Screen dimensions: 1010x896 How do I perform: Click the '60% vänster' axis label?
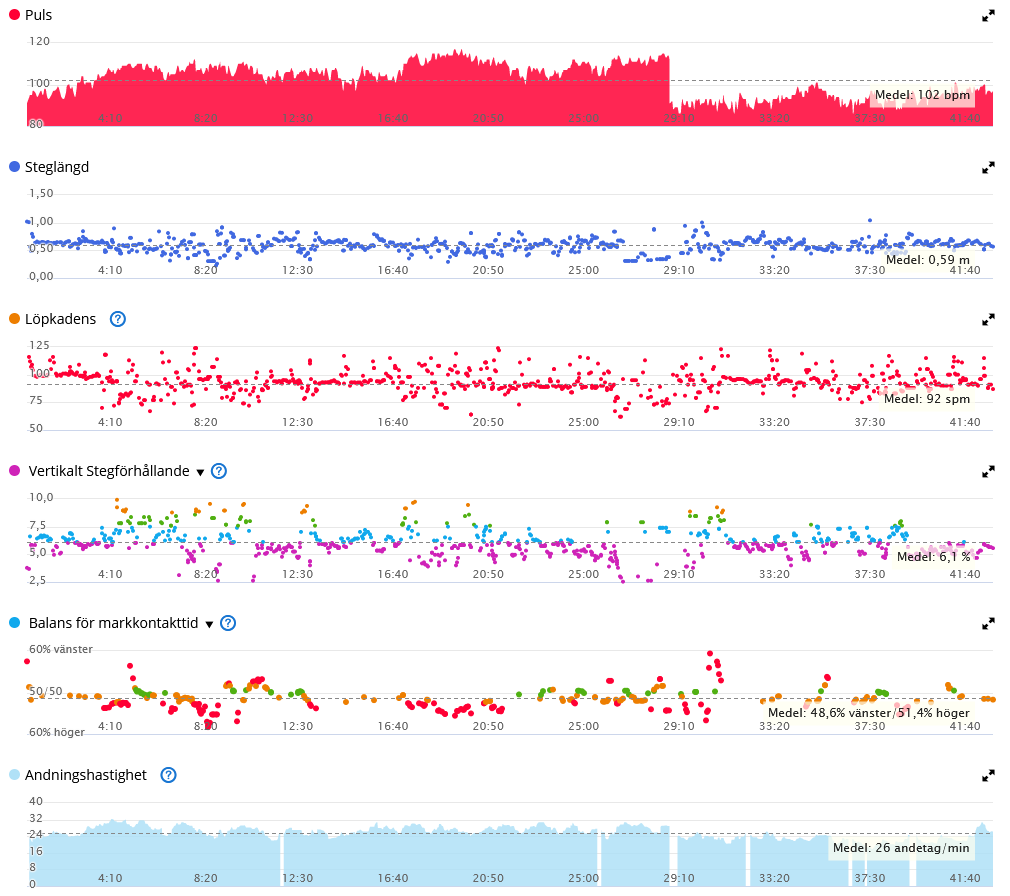click(x=61, y=649)
